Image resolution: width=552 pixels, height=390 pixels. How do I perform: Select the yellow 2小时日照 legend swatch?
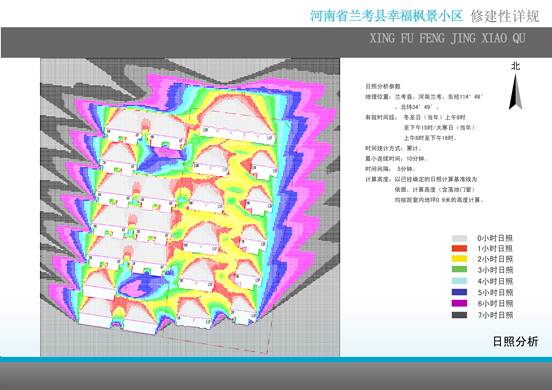pos(459,259)
